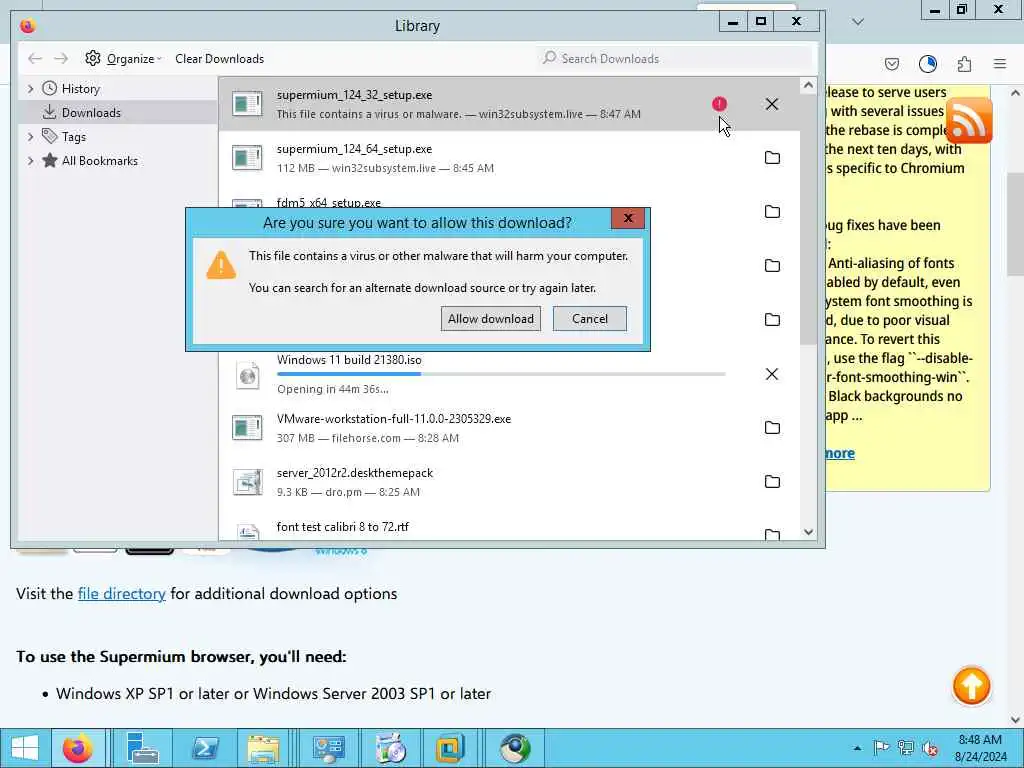The height and width of the screenshot is (768, 1024).
Task: Open containing folder for fdm5_x64_setup.exe
Action: click(x=772, y=212)
